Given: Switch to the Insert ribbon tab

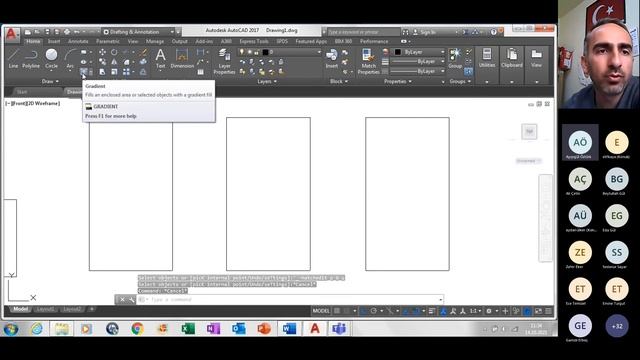Looking at the screenshot, I should (x=54, y=41).
